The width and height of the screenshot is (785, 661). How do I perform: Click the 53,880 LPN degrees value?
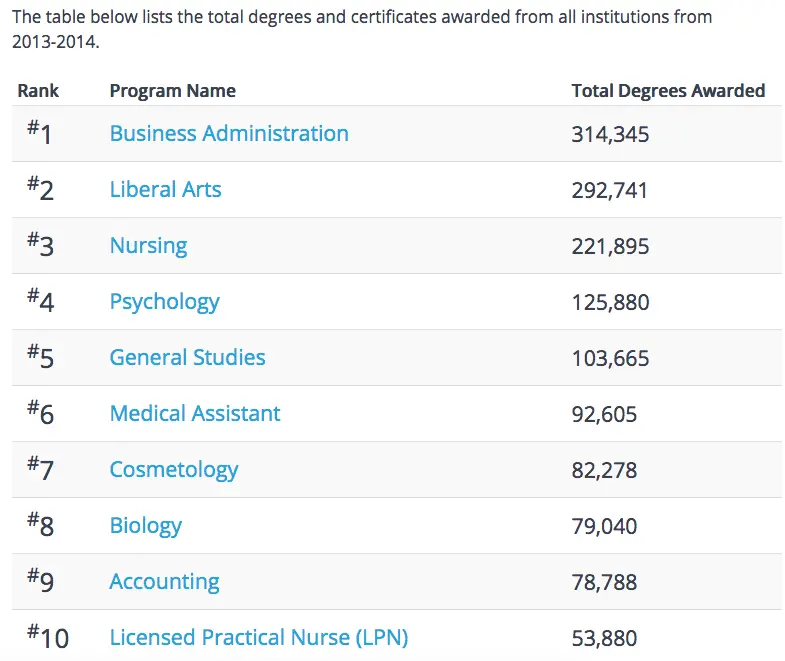point(604,638)
